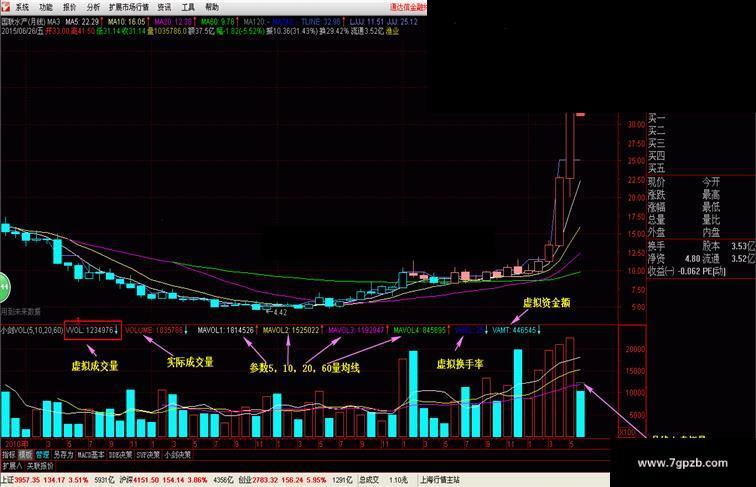Select the 指标 tab
Image resolution: width=756 pixels, height=487 pixels.
coord(9,455)
